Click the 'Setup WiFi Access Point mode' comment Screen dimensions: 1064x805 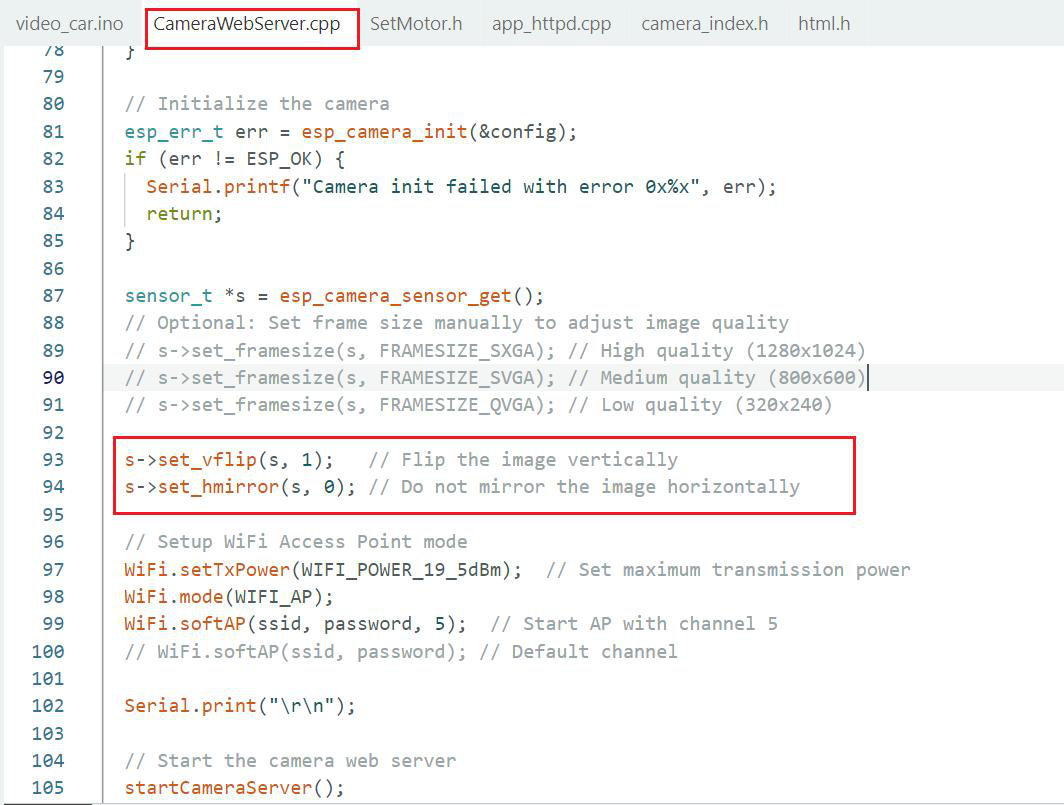(x=296, y=542)
